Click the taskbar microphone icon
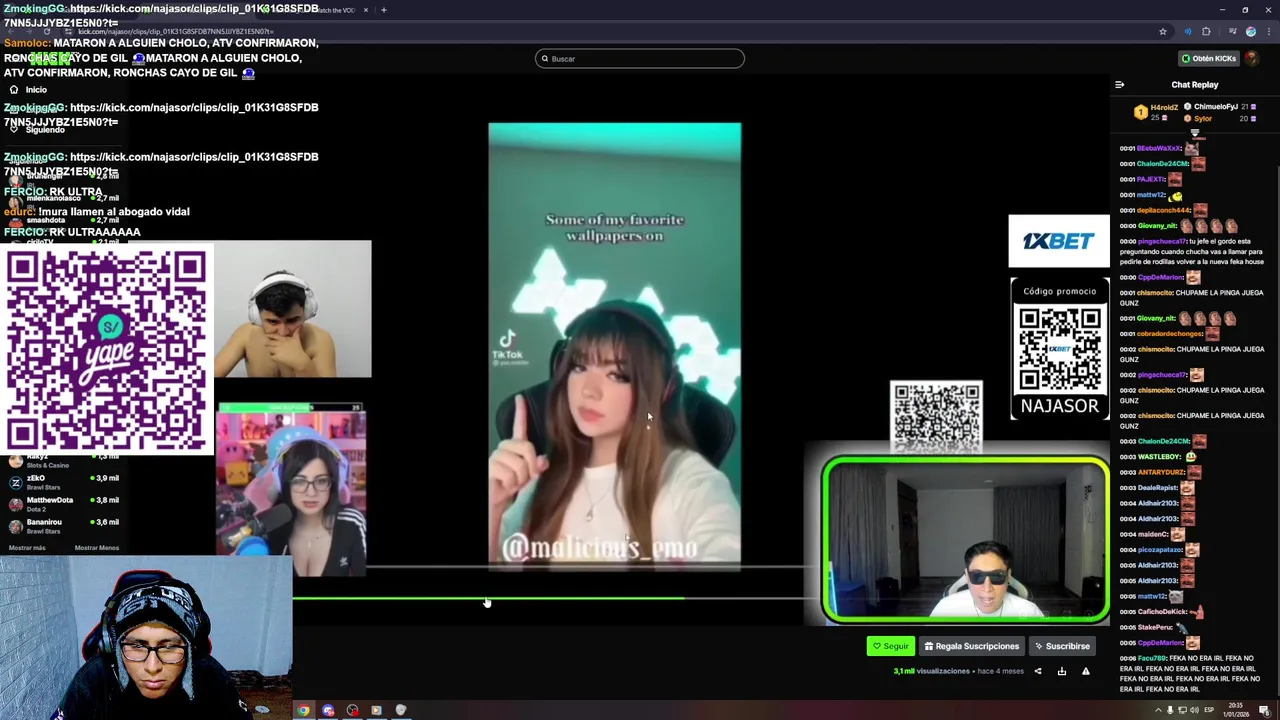This screenshot has height=720, width=1280. coord(1170,710)
